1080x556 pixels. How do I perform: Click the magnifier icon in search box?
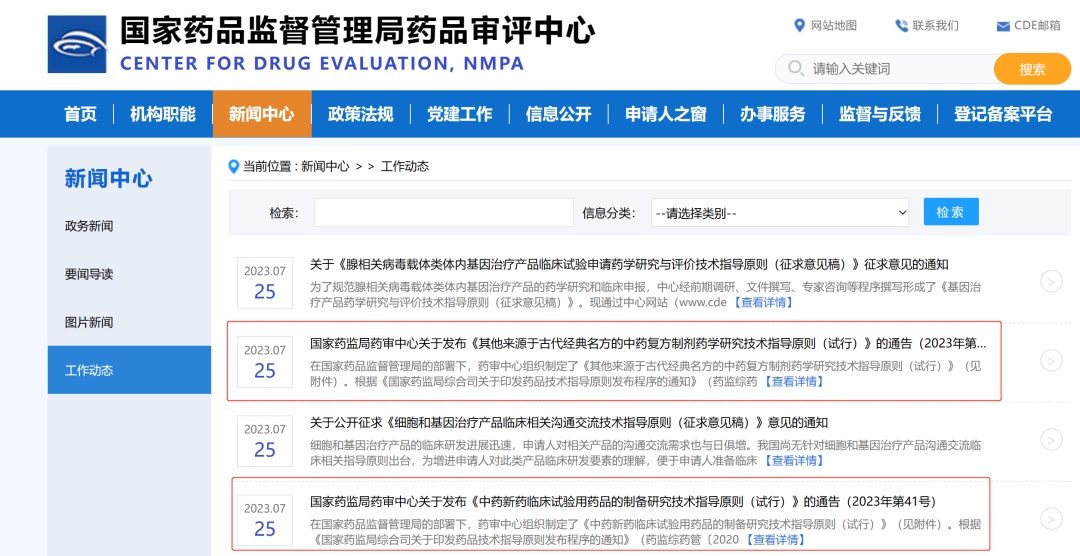[796, 68]
